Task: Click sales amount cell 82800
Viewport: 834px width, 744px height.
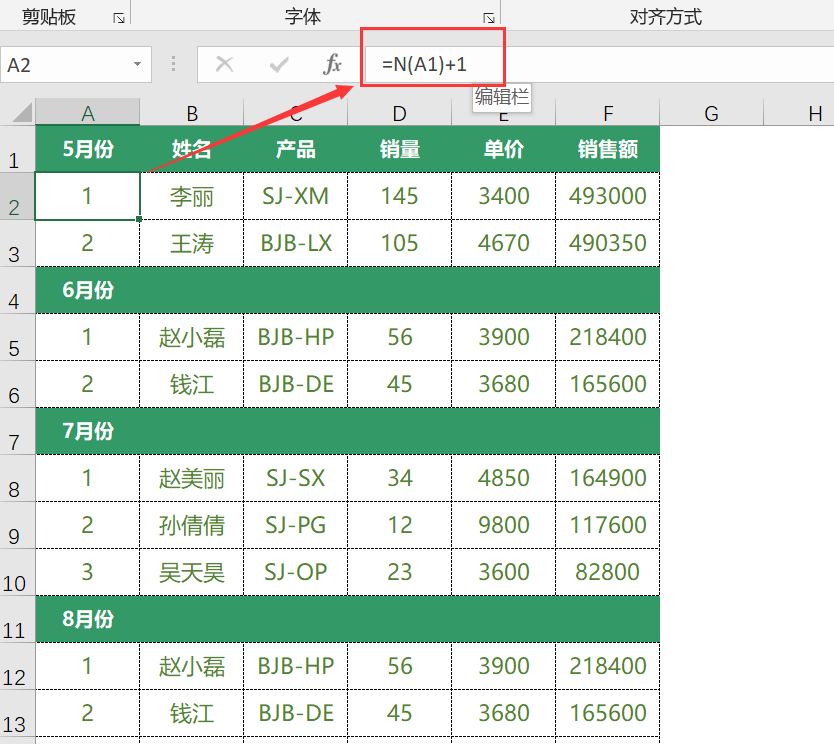Action: (x=608, y=572)
